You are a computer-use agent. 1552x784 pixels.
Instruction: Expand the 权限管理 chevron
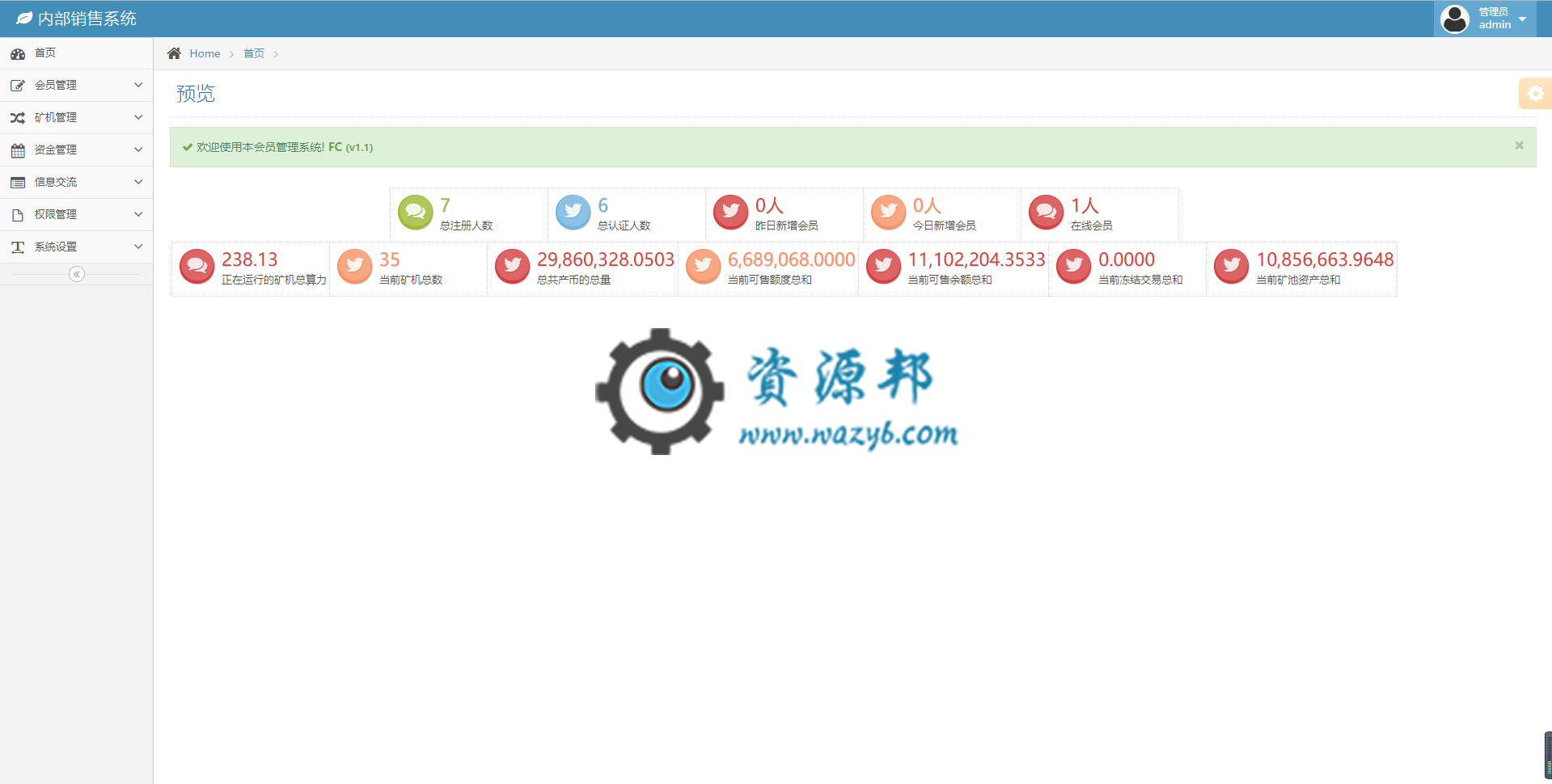click(x=138, y=214)
